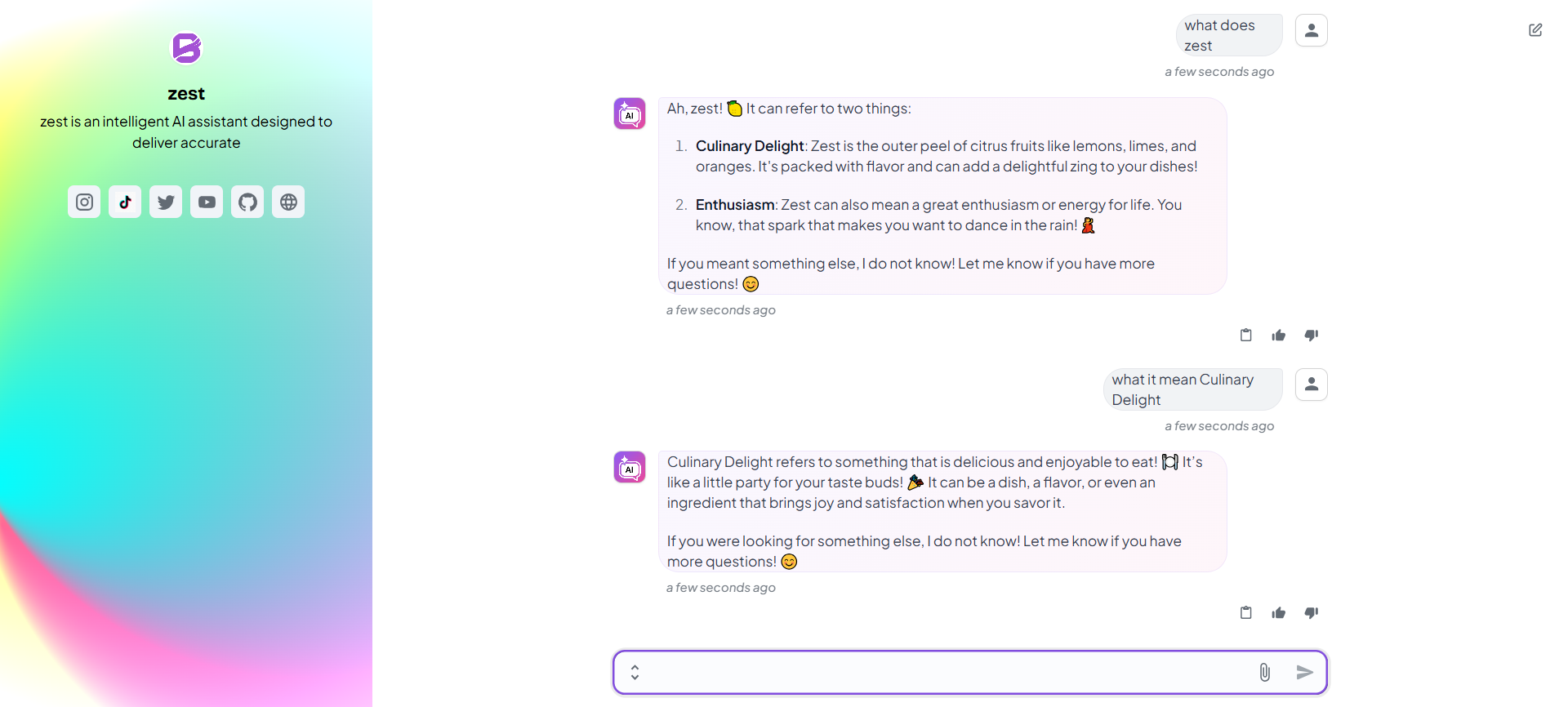
Task: Thumbs down the Culinary Delight reply
Action: coord(1311,612)
